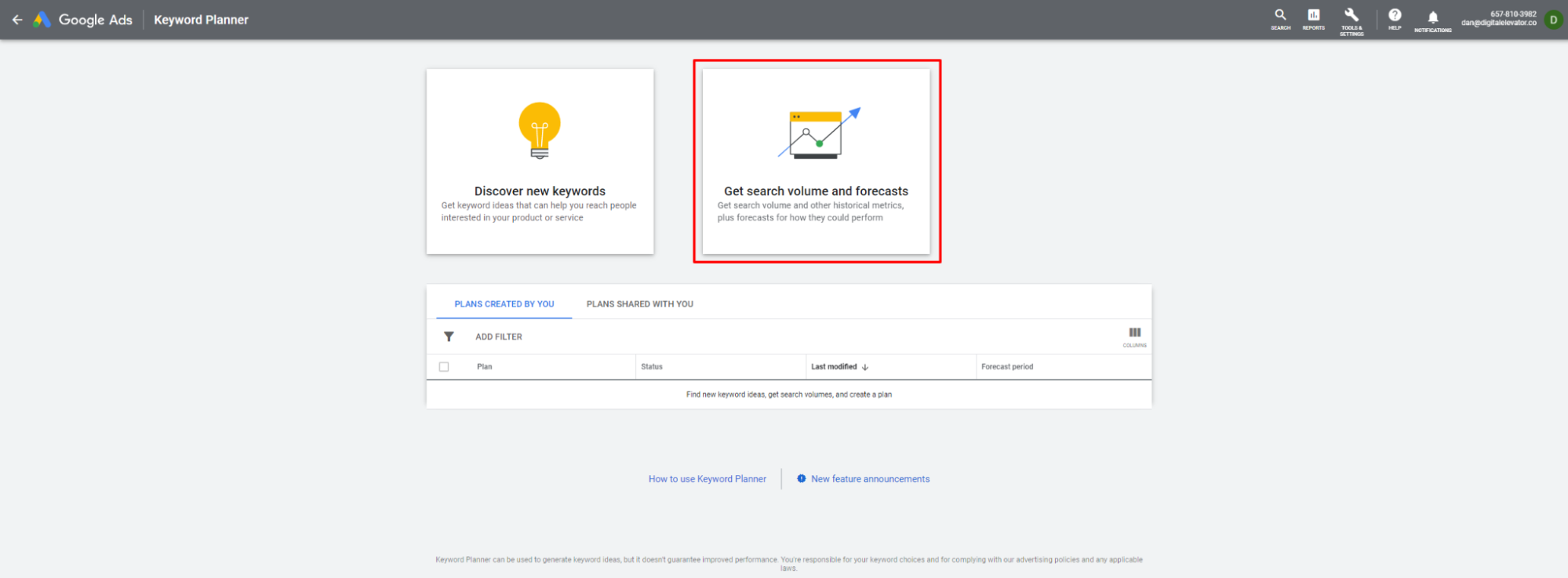This screenshot has height=578, width=1568.
Task: Click the back arrow icon
Action: (x=17, y=20)
